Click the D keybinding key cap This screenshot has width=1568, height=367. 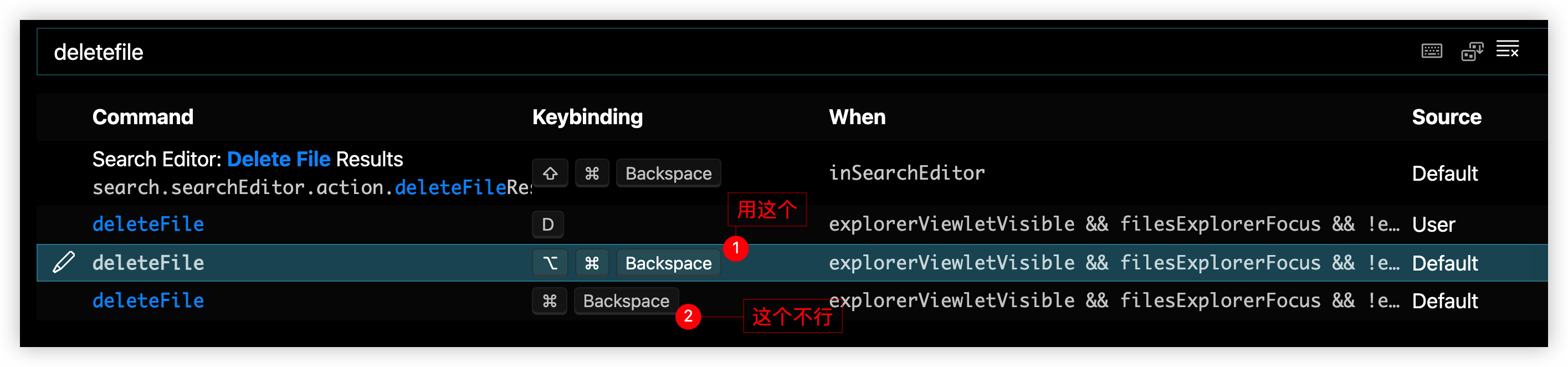547,225
